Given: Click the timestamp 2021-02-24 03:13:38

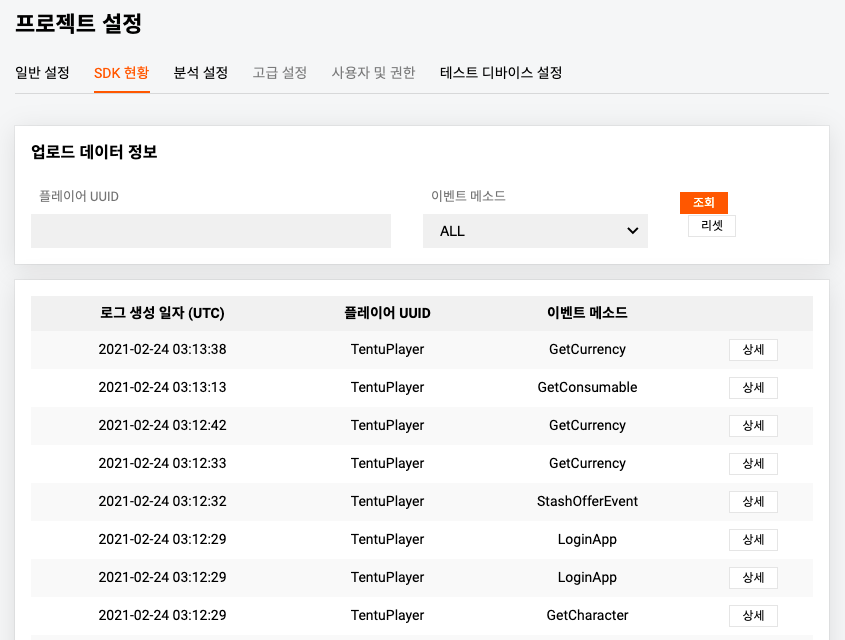Looking at the screenshot, I should (x=162, y=349).
